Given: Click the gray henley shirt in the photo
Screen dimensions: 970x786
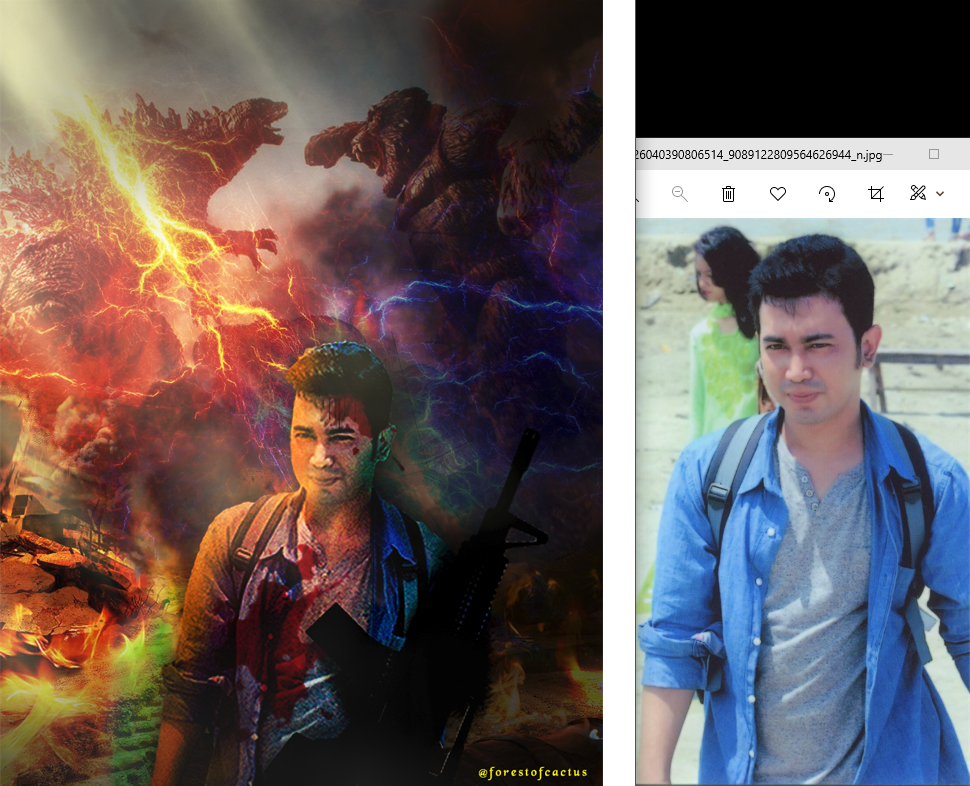Looking at the screenshot, I should (x=808, y=600).
